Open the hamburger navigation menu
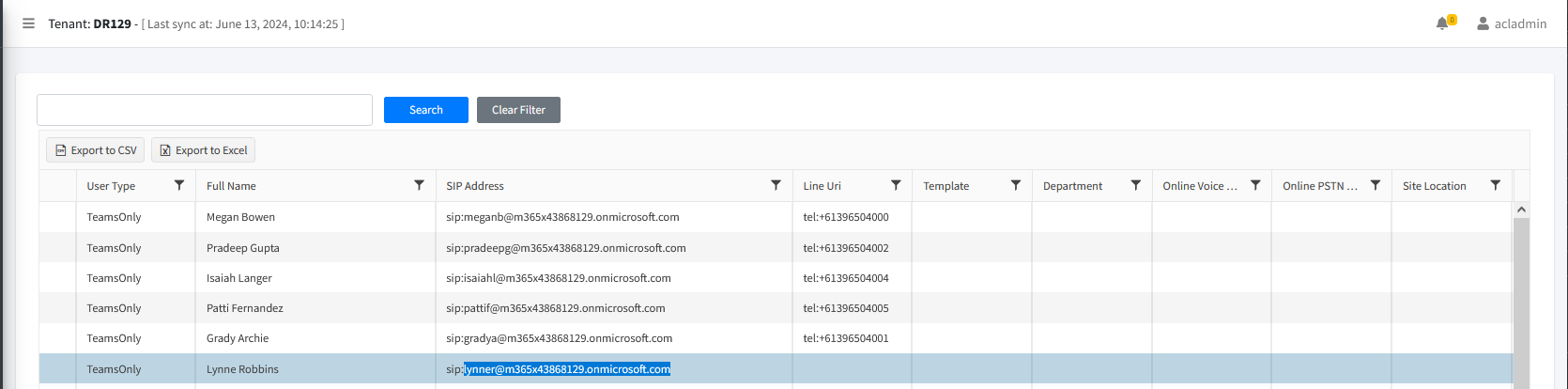This screenshot has width=1568, height=389. [x=28, y=23]
